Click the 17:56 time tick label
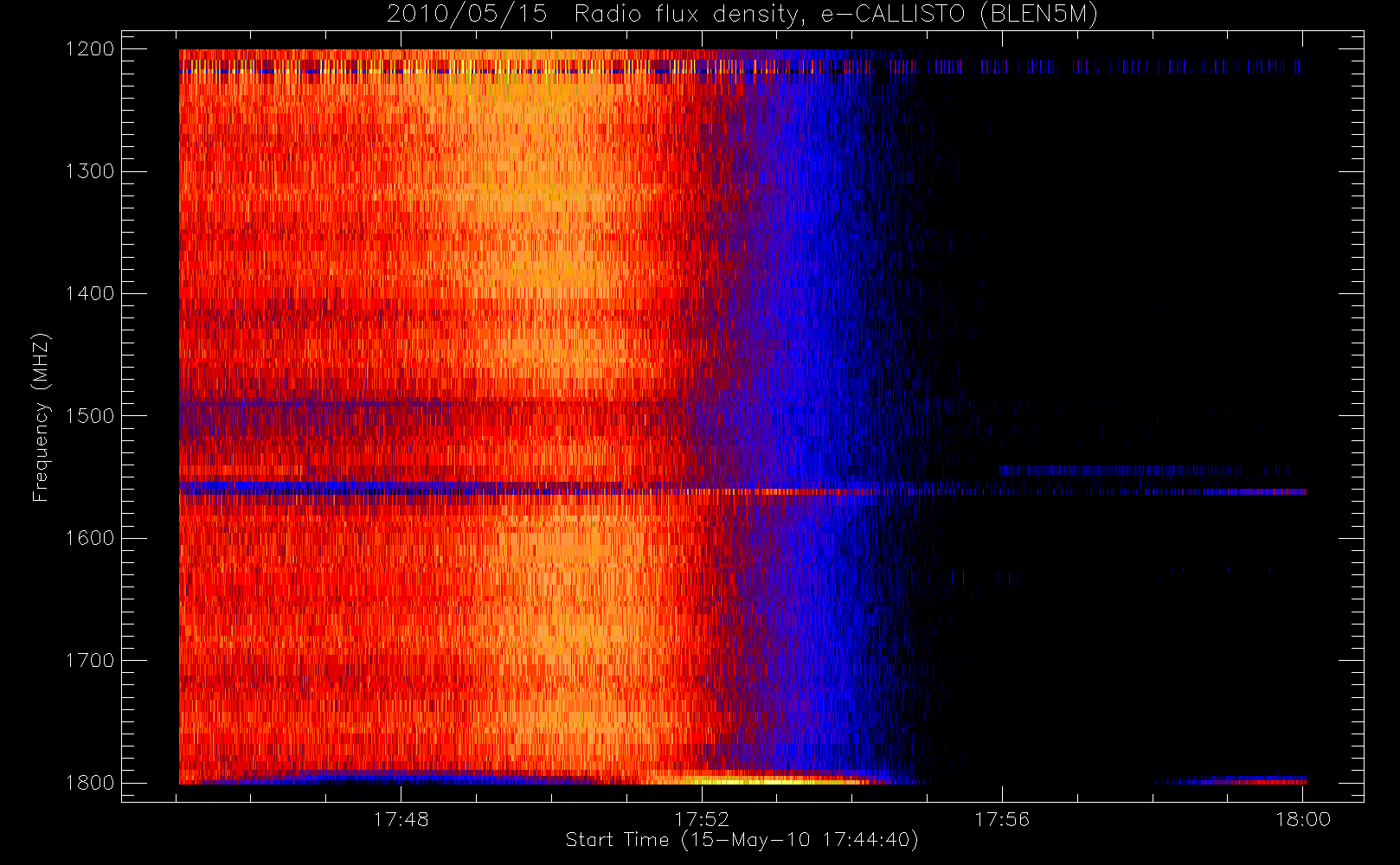 (x=1002, y=819)
